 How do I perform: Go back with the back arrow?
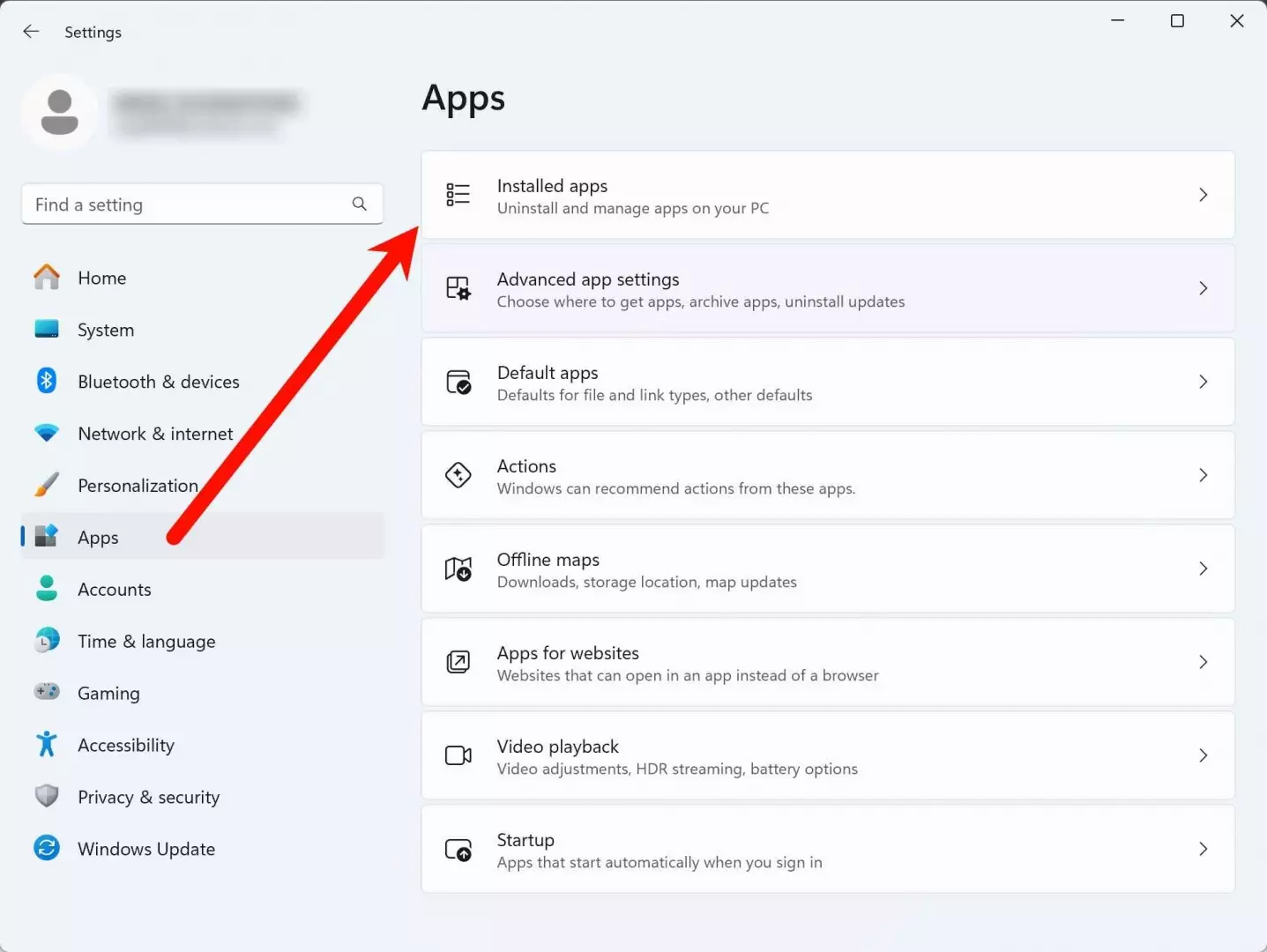[x=31, y=32]
